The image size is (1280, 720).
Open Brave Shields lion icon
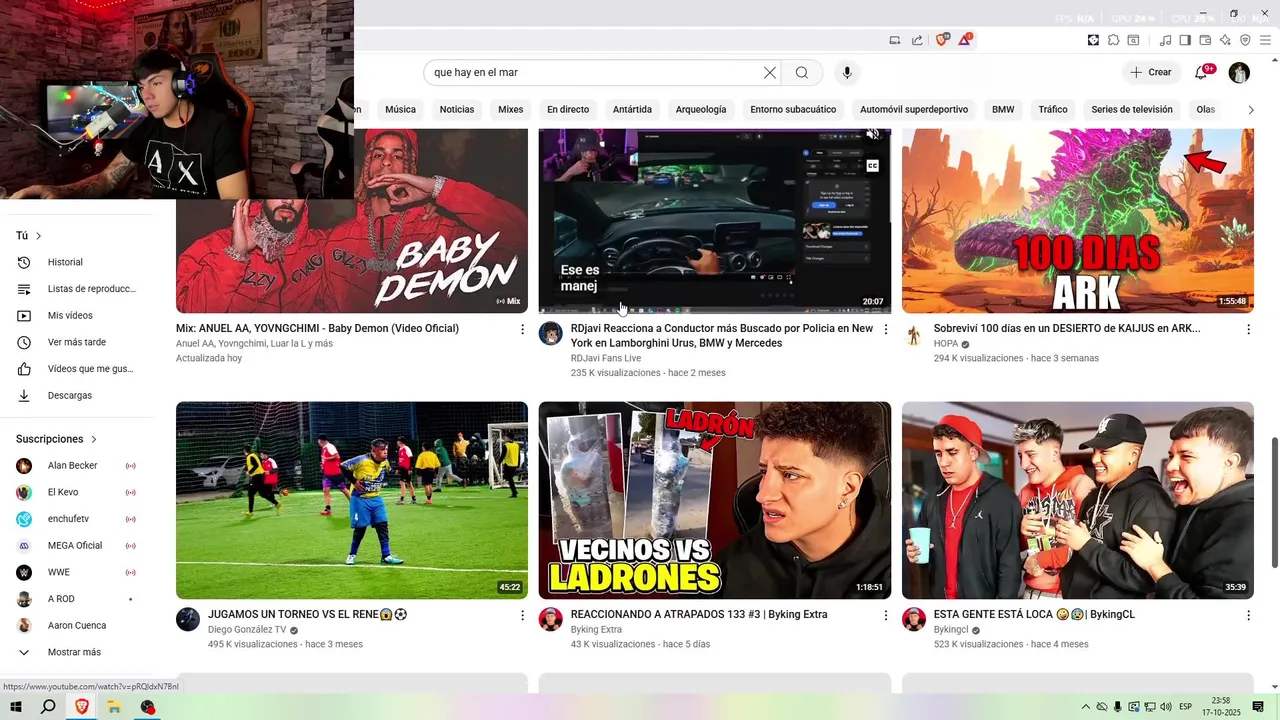(942, 40)
